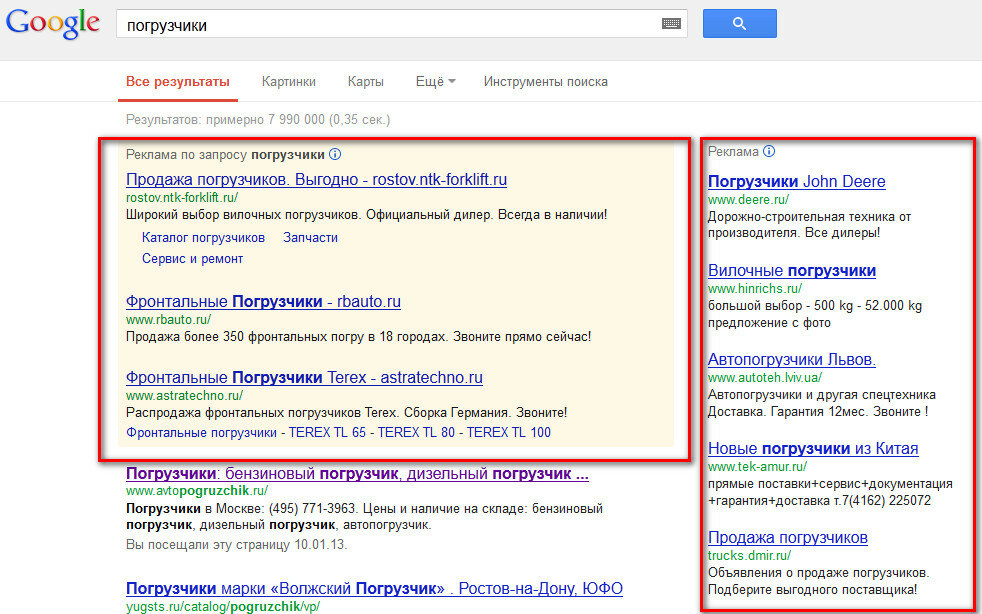Open result 'Погрузчики: бензиновый погрузчик, дизельный погрузчик'
This screenshot has width=982, height=614.
(357, 474)
